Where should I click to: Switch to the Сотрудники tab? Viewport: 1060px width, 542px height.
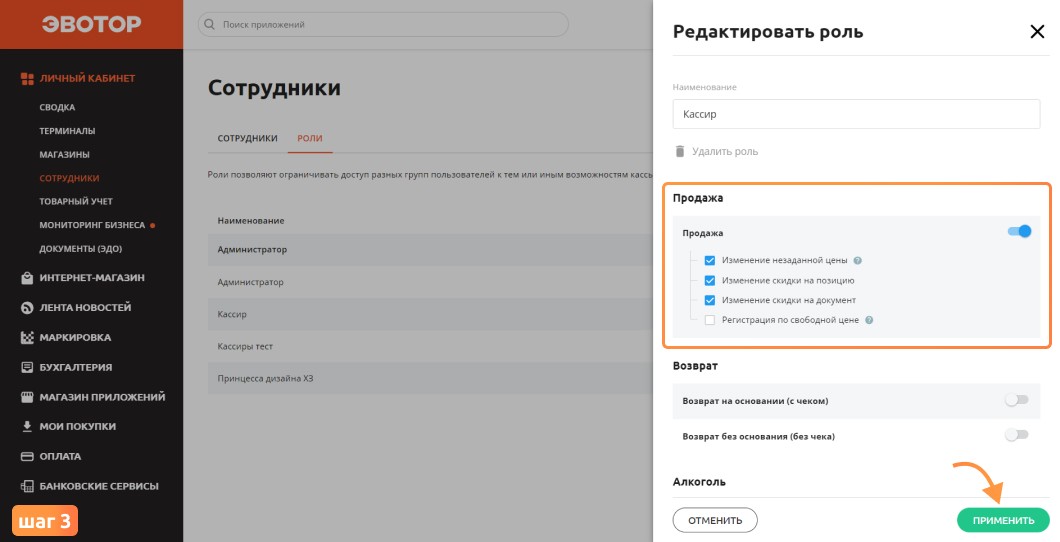point(247,138)
